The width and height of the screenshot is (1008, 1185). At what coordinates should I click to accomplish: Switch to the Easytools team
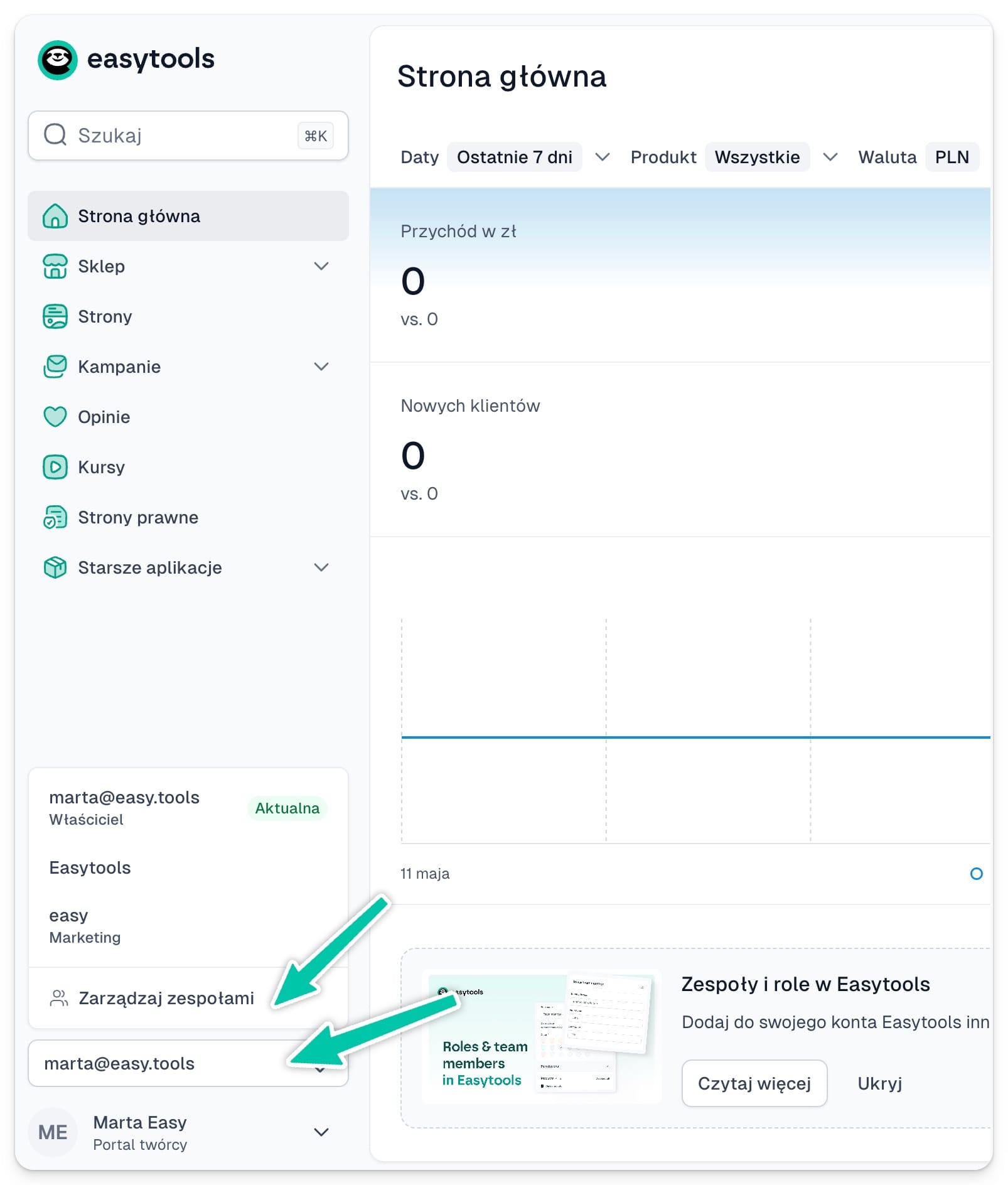click(x=188, y=867)
